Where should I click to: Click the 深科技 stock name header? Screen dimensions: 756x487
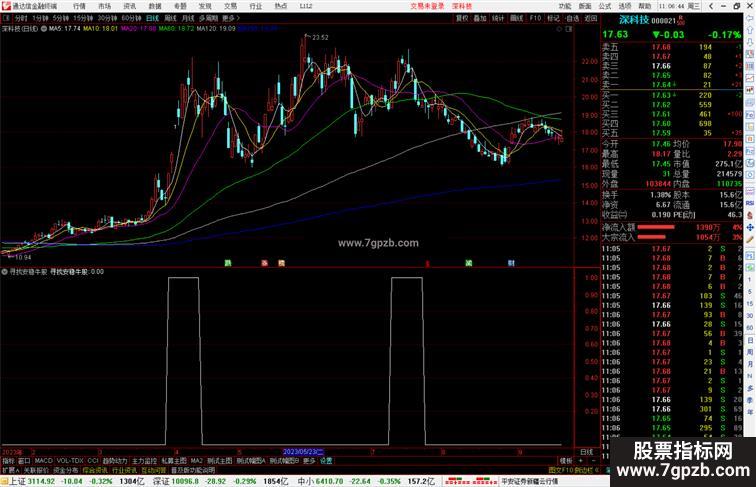tap(634, 20)
